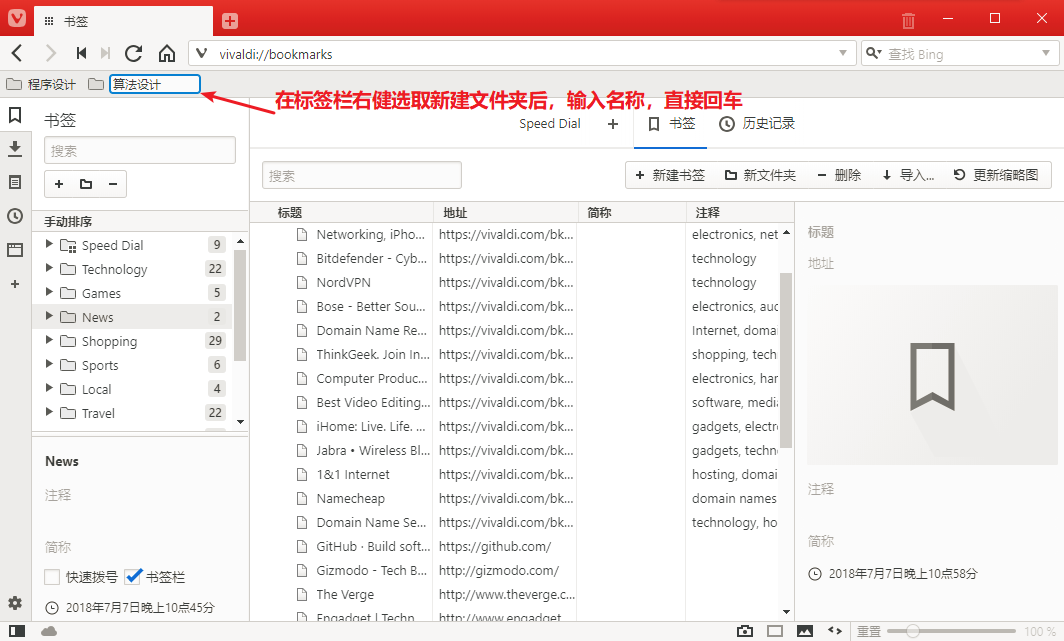Enable the 快速拨号 checkbox
This screenshot has width=1064, height=641.
tap(52, 577)
